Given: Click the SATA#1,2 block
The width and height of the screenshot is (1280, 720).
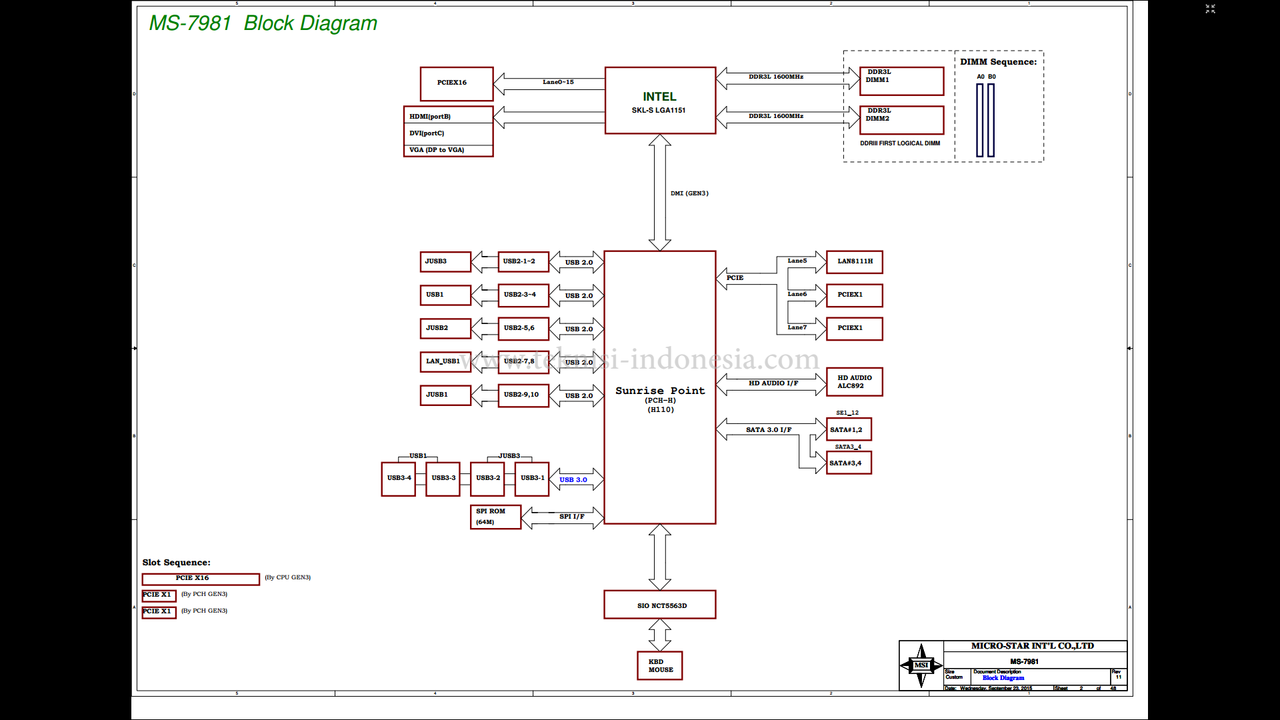Looking at the screenshot, I should point(849,429).
